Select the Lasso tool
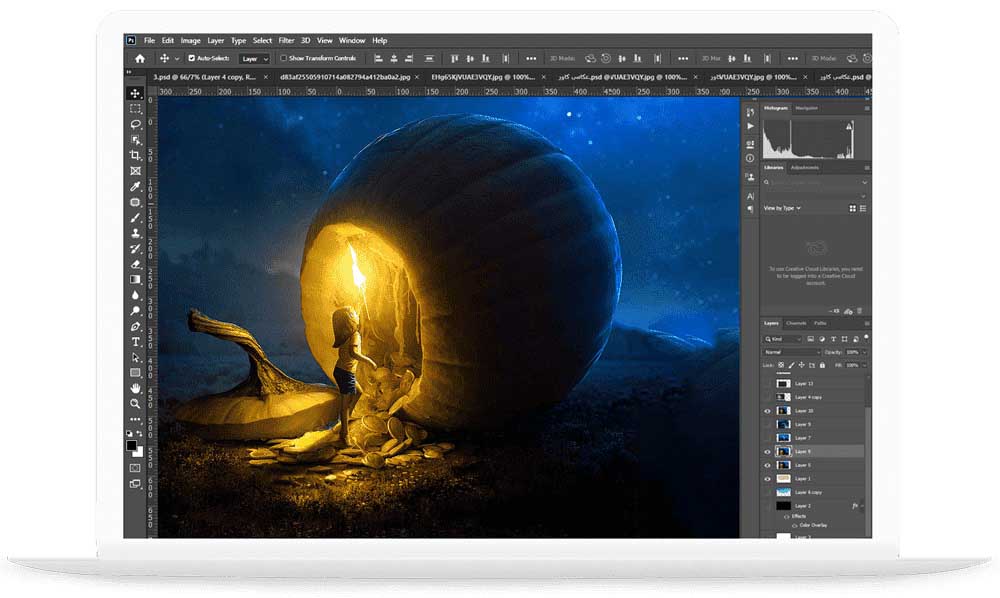 [135, 124]
